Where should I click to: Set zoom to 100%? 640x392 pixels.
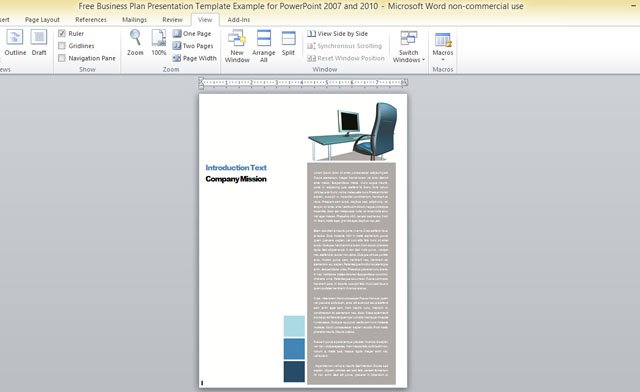[x=159, y=42]
